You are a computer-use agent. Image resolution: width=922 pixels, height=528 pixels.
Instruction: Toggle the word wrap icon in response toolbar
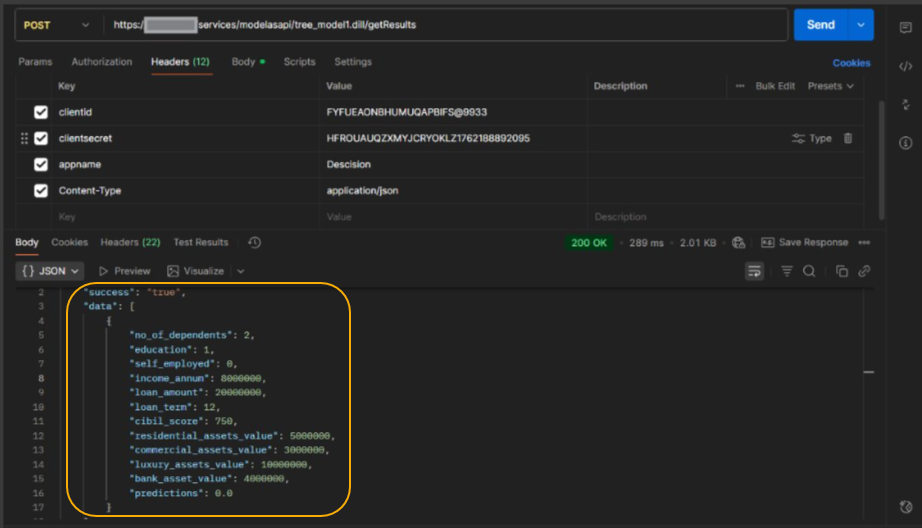[754, 271]
